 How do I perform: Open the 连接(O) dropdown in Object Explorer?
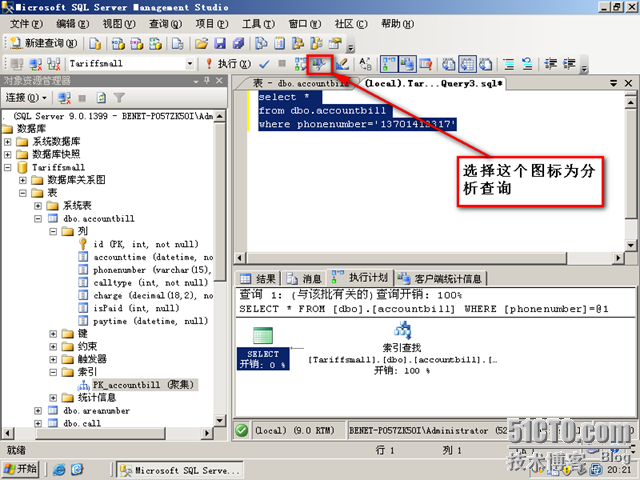26,98
